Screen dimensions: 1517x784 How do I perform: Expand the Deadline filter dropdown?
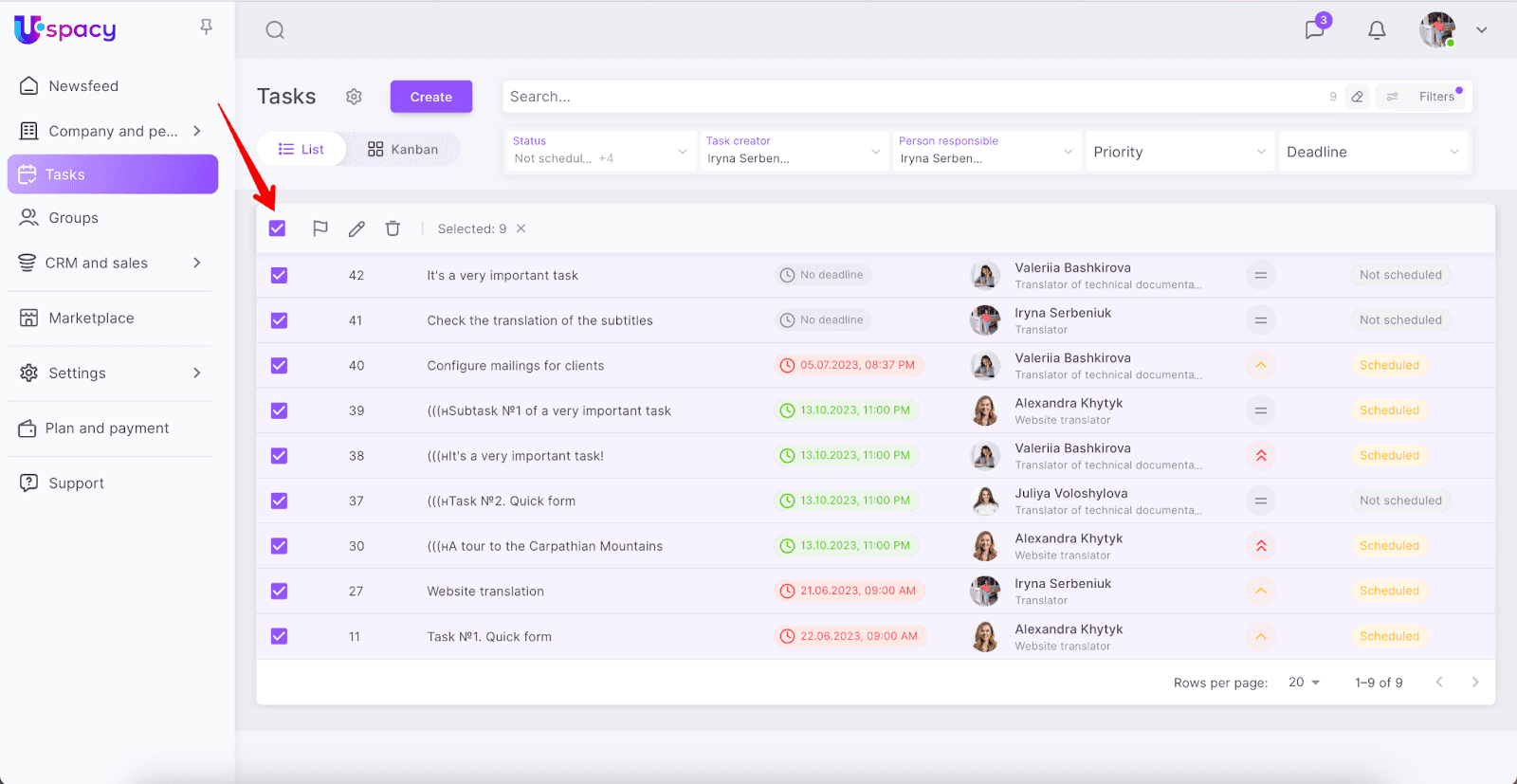click(1372, 152)
